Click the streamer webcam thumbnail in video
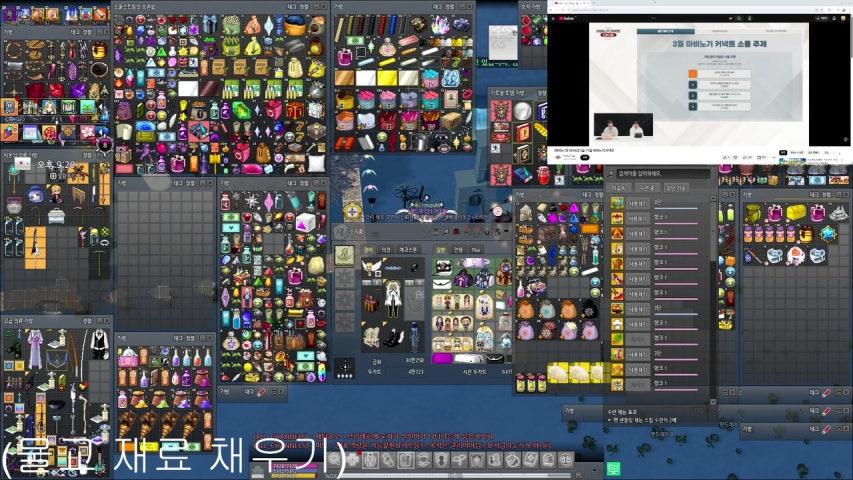853x480 pixels. (x=621, y=126)
